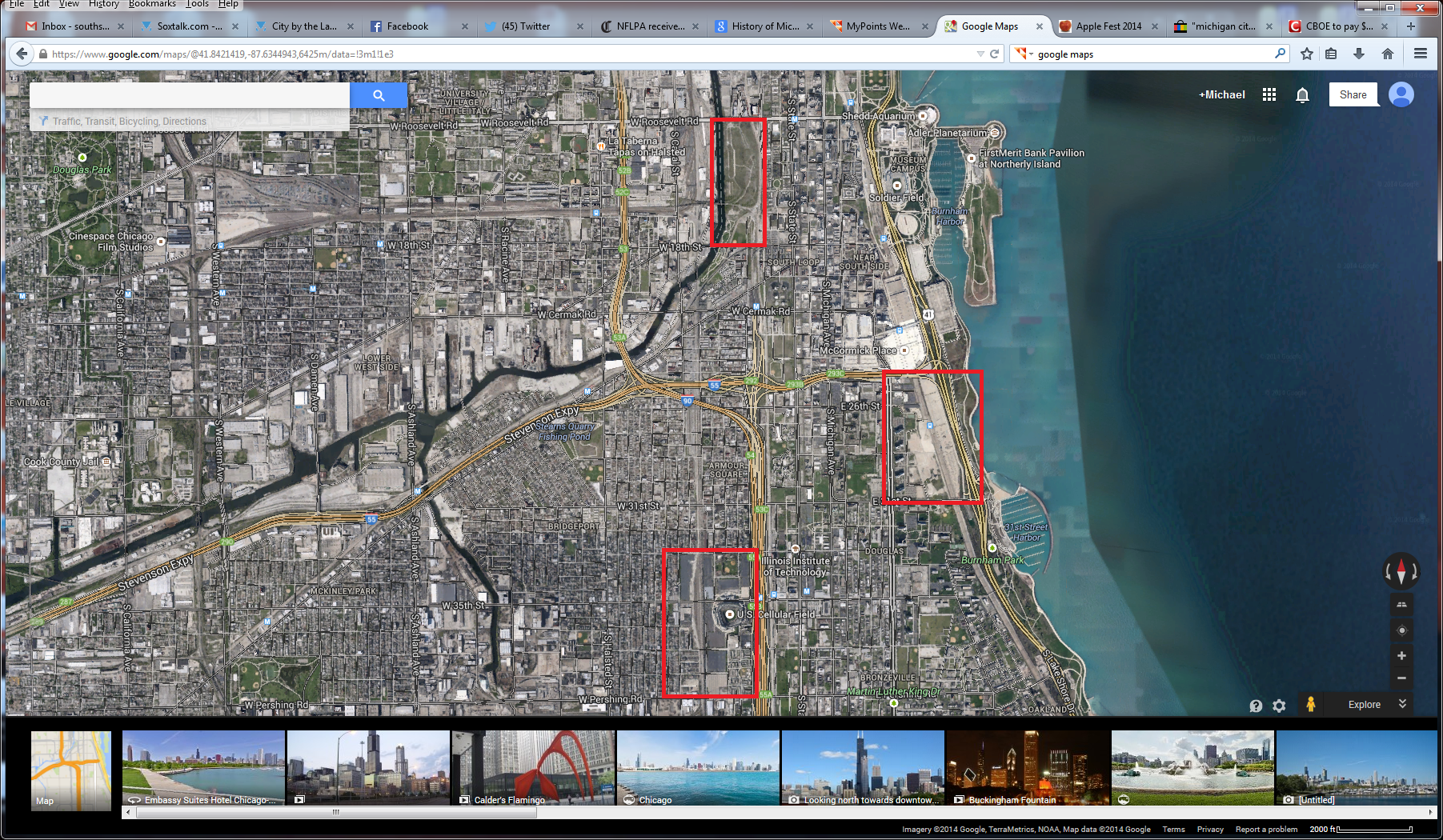The image size is (1443, 840).
Task: Click the Share button
Action: (x=1353, y=94)
